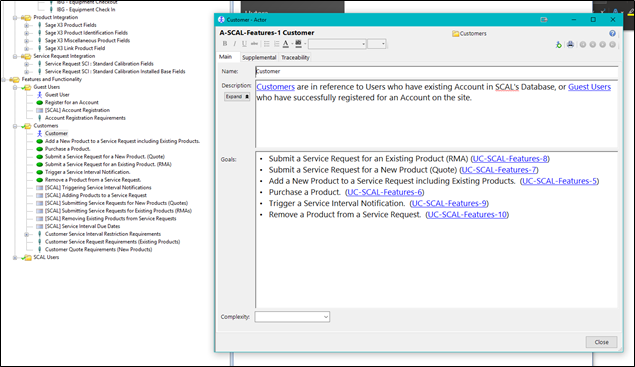This screenshot has height=367, width=635.
Task: Open the UC-SCAL-Features-8 link
Action: (x=510, y=159)
